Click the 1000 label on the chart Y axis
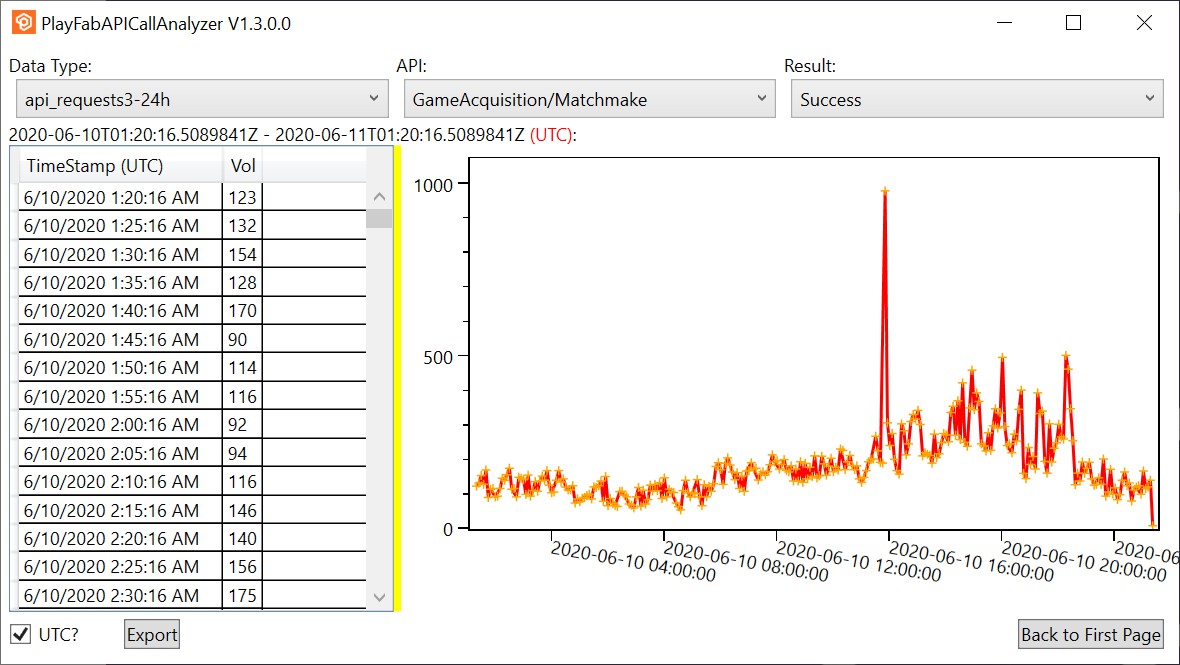 point(433,185)
